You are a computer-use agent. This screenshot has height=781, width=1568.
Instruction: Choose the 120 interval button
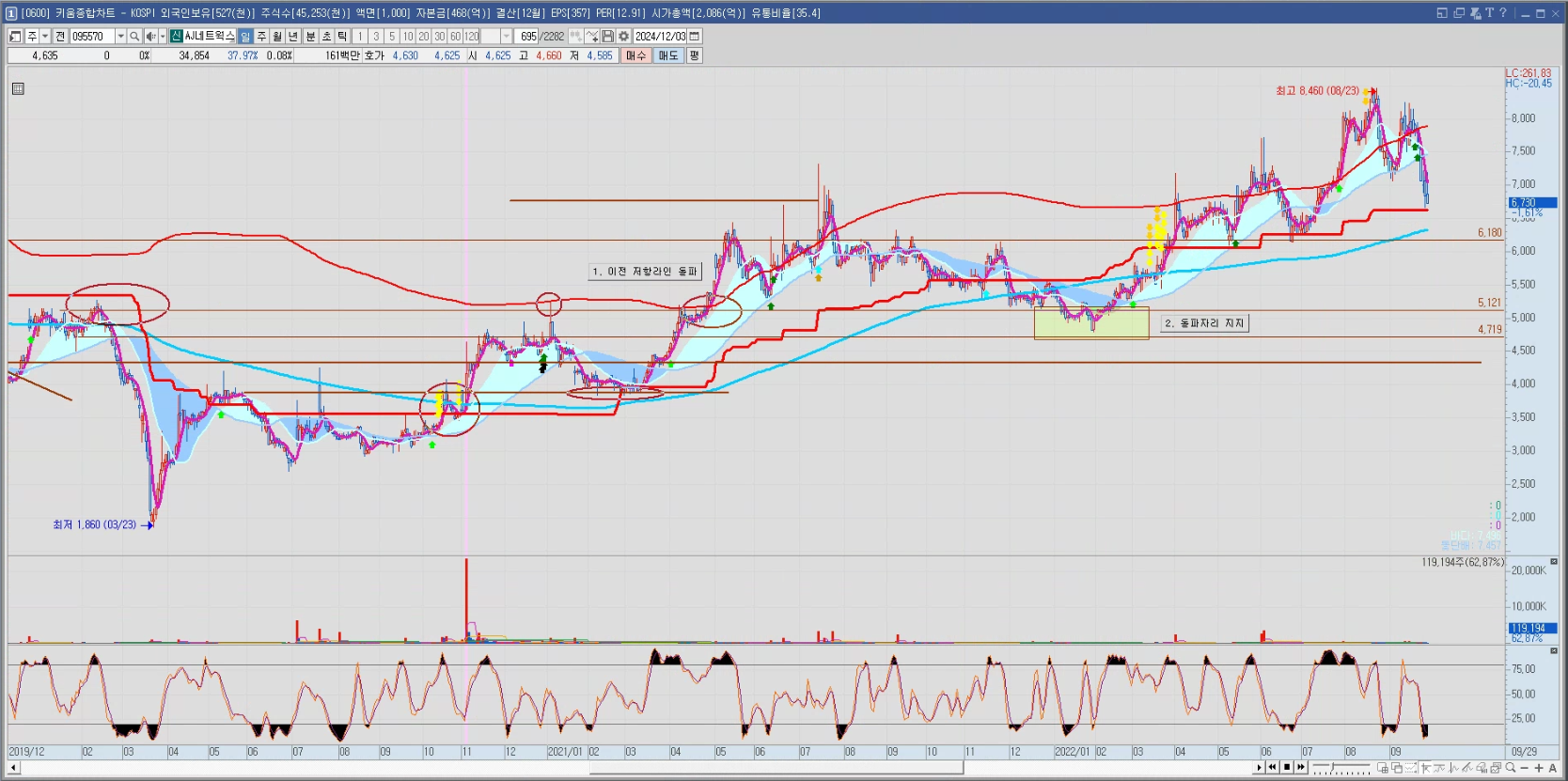pos(471,36)
